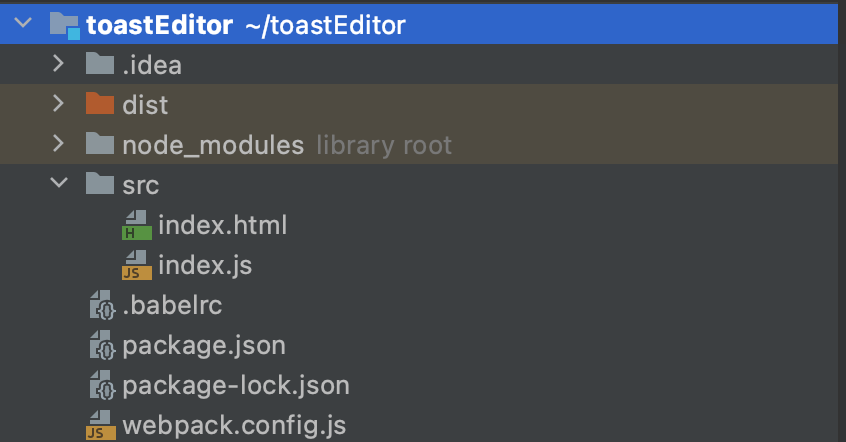
Task: Click the package.json file icon
Action: 102,345
